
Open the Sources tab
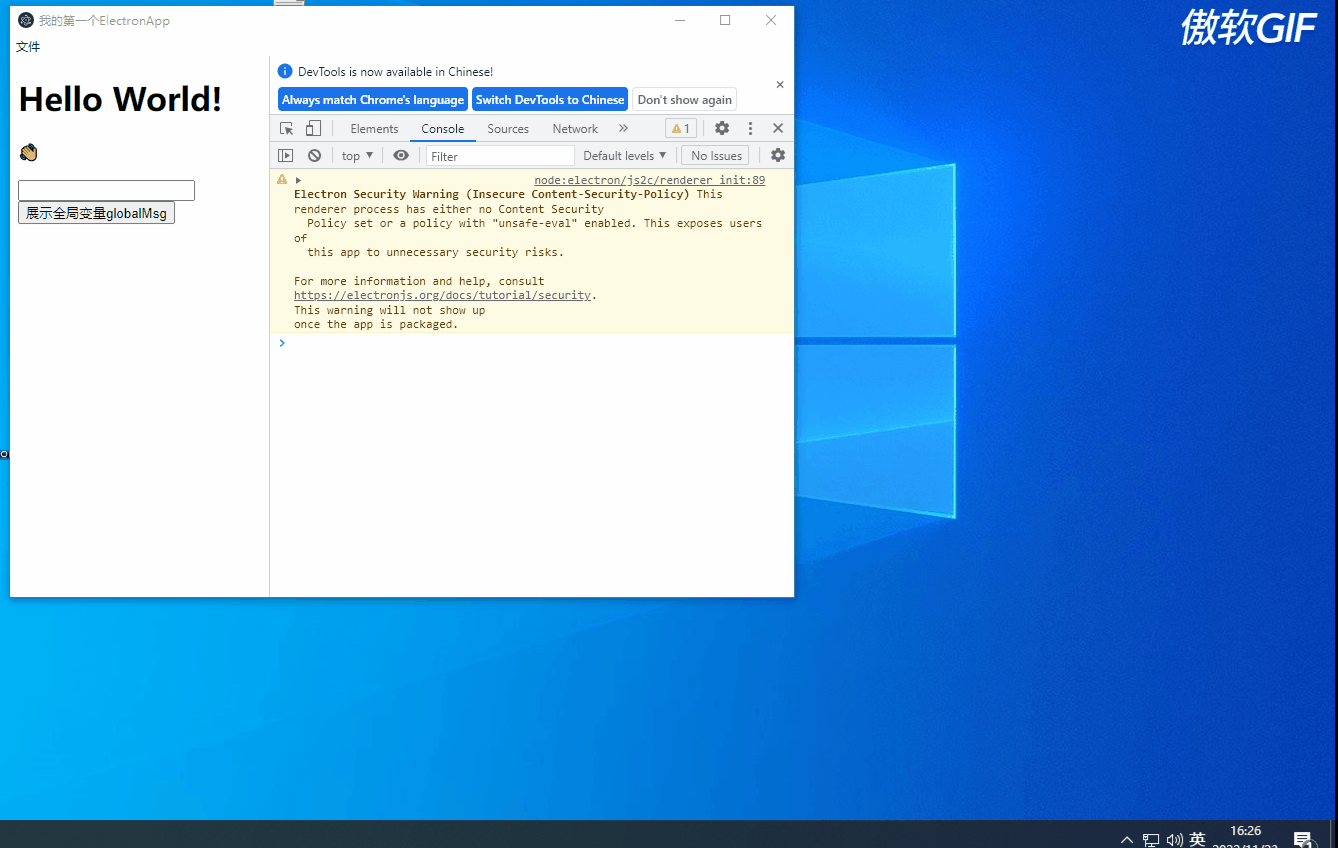point(508,129)
